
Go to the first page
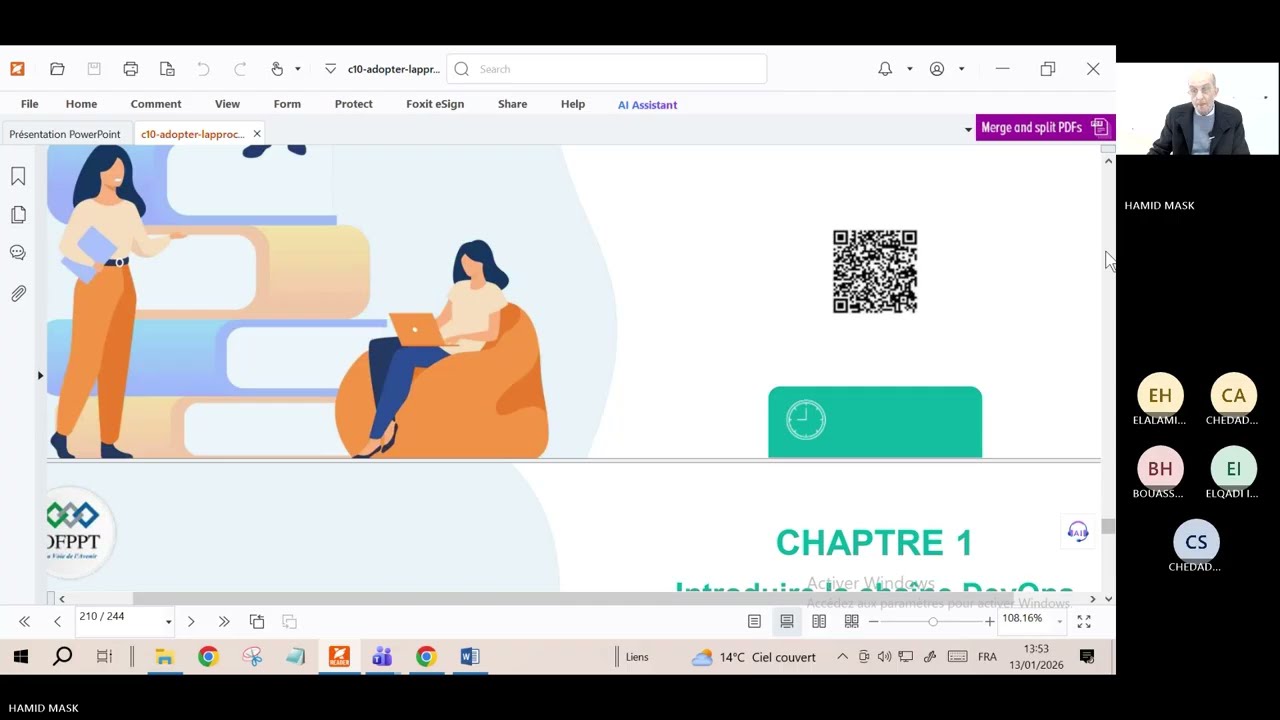(25, 621)
